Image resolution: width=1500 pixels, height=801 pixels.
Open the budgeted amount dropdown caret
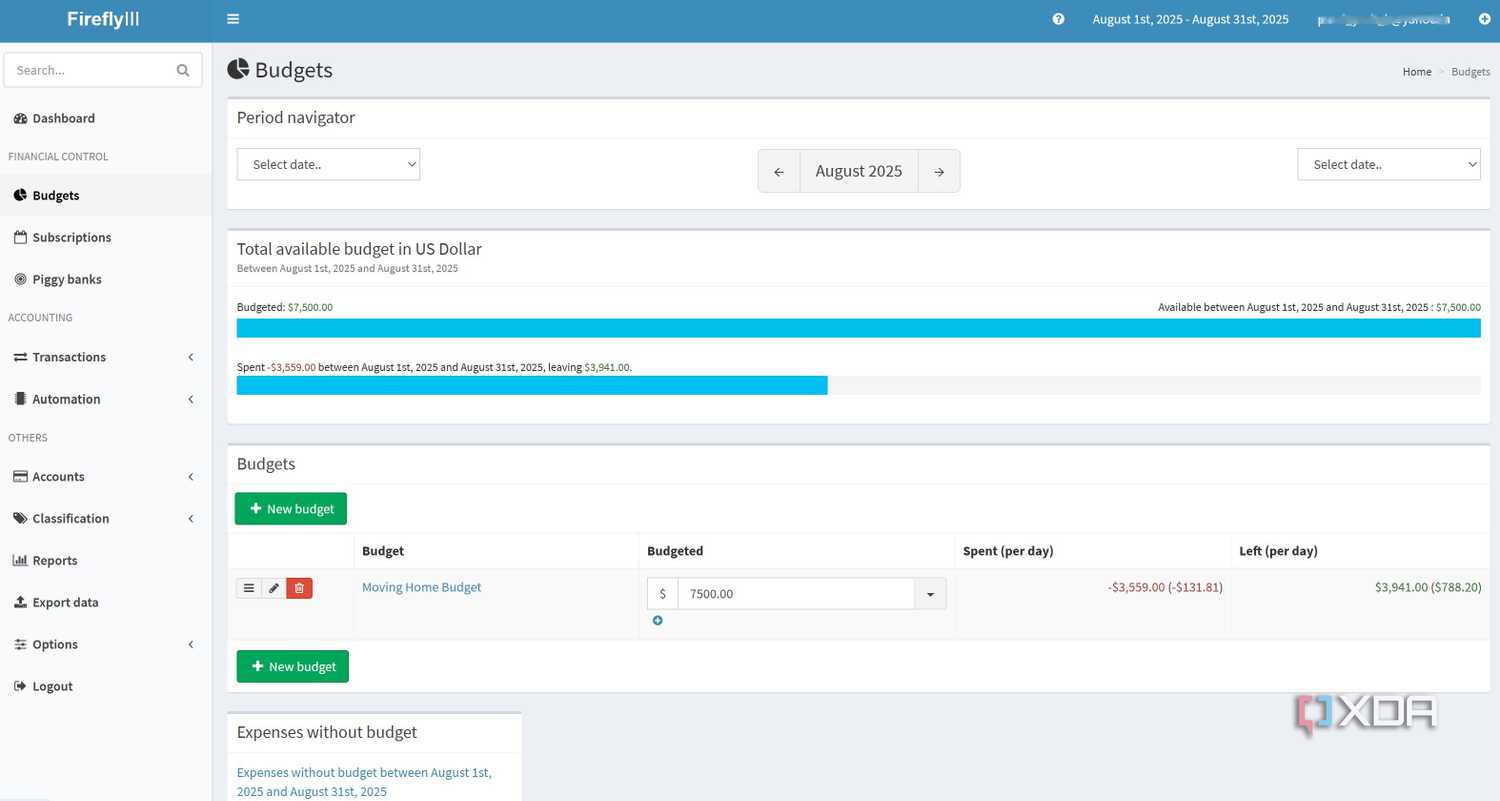pos(930,594)
